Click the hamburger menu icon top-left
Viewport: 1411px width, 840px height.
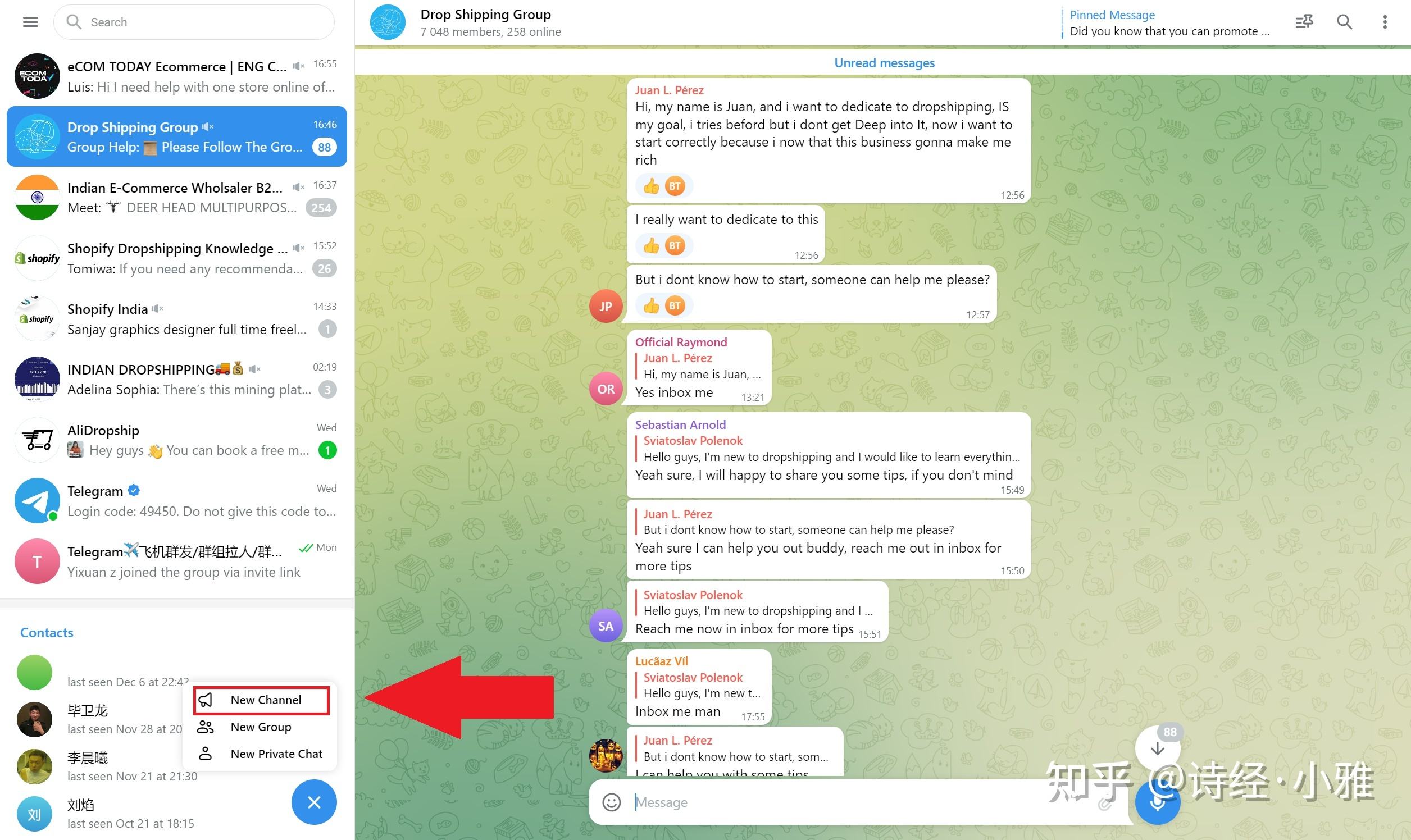click(30, 22)
